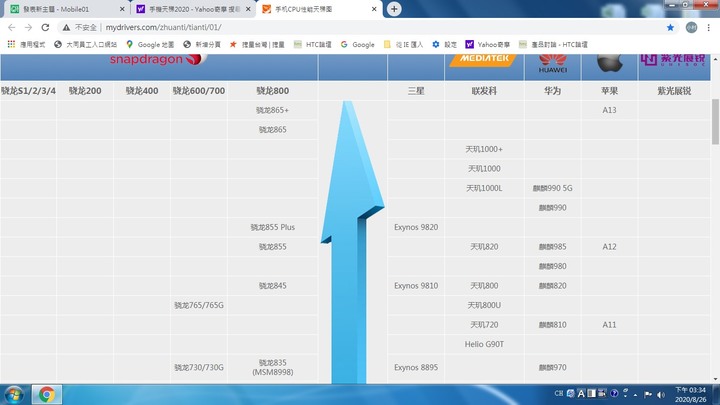Viewport: 720px width, 405px height.
Task: Reload the current page
Action: [45, 28]
